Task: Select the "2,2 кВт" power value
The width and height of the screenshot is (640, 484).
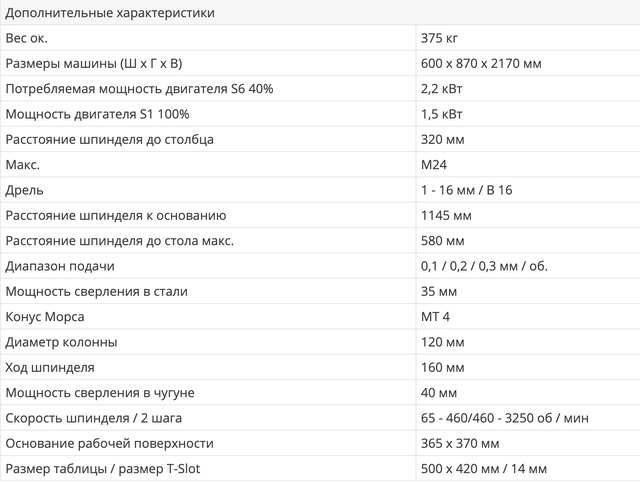Action: [443, 89]
